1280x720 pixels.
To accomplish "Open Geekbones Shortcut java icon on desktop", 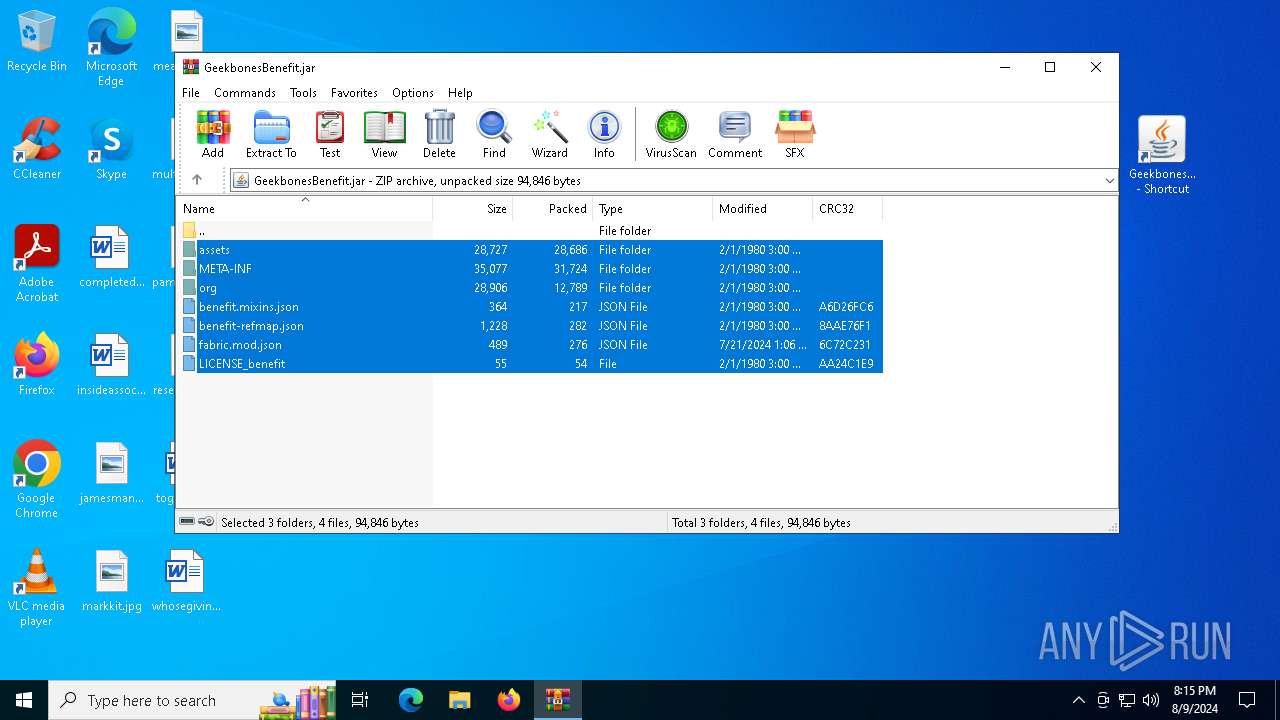I will (1161, 155).
